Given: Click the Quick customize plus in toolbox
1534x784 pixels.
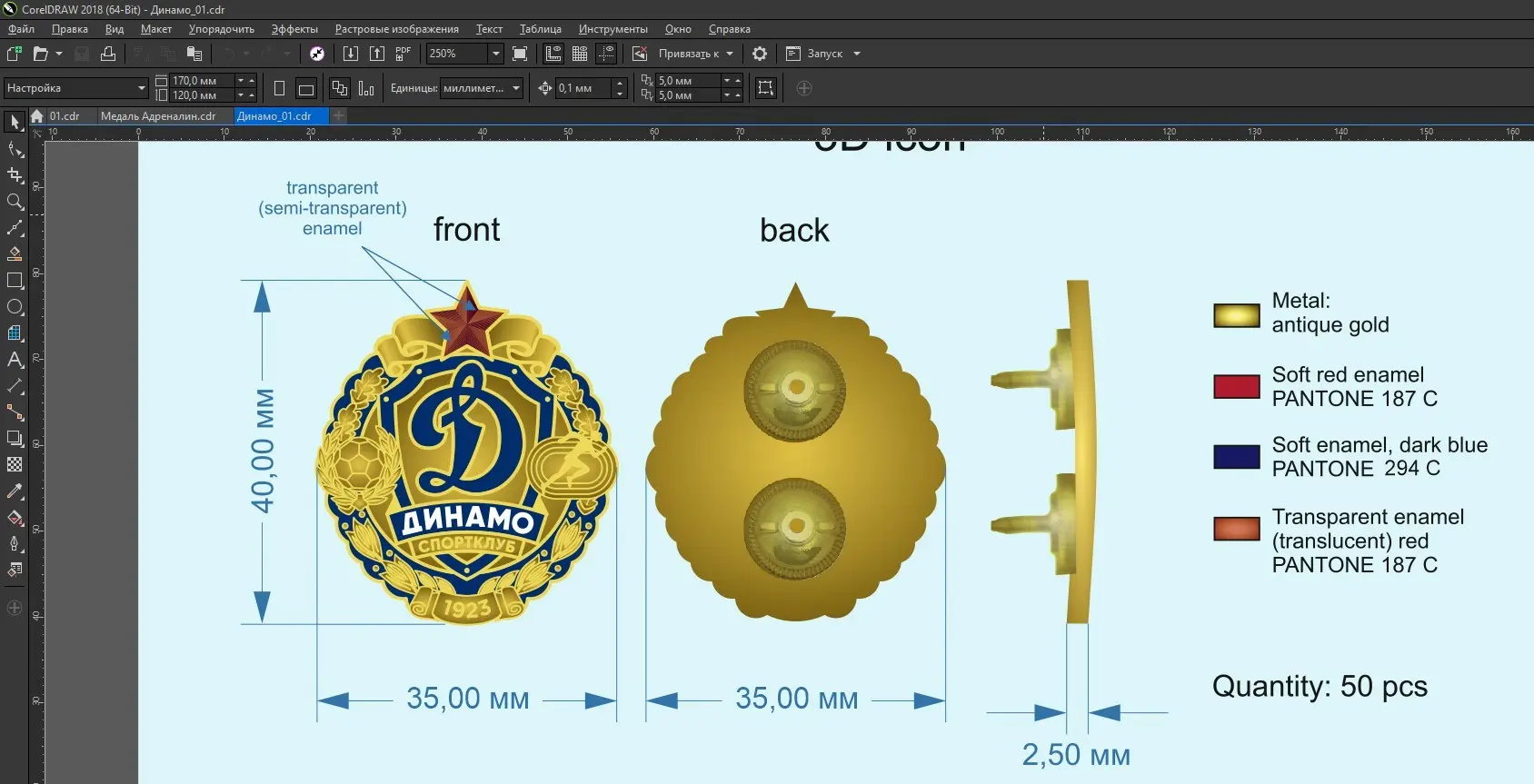Looking at the screenshot, I should point(15,608).
